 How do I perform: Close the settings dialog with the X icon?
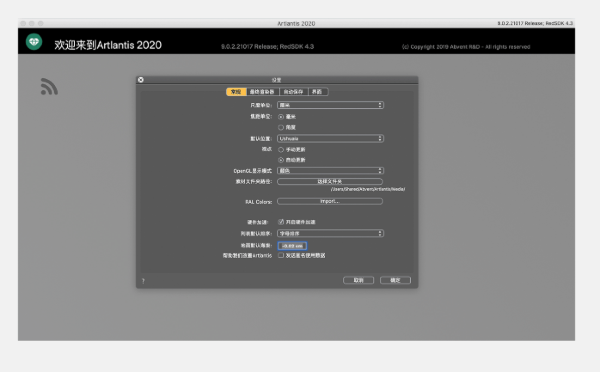tap(141, 80)
